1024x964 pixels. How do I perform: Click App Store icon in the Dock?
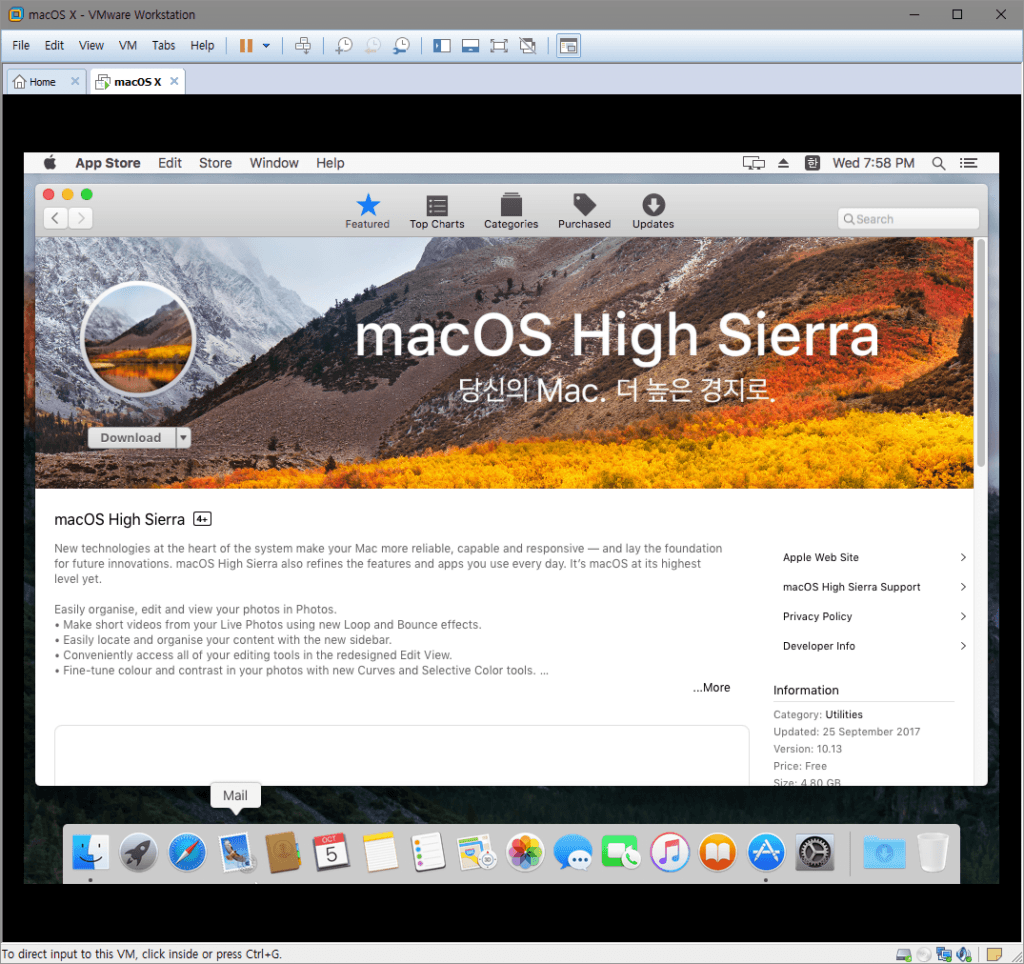[766, 852]
